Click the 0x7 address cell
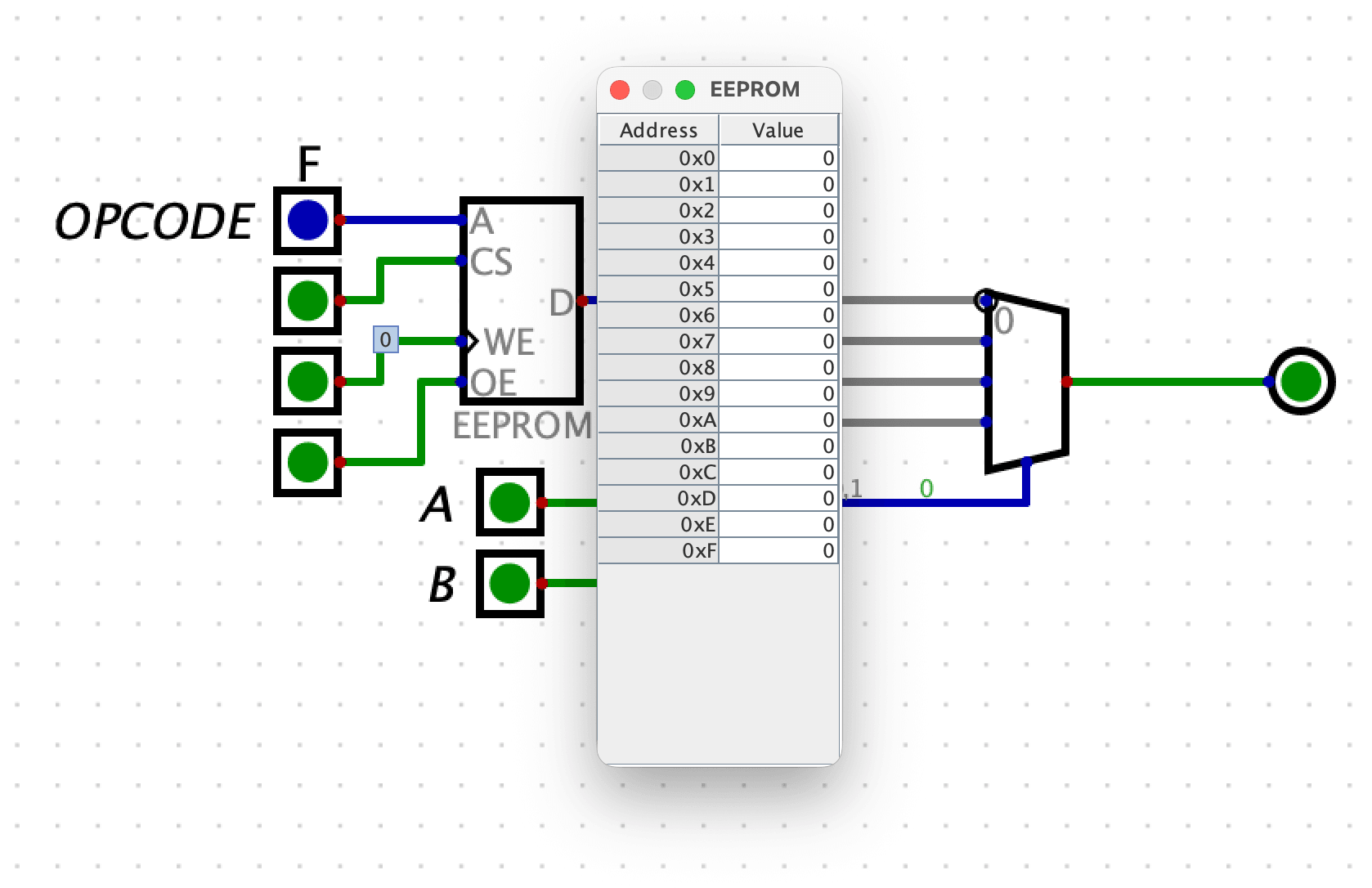 [x=659, y=341]
